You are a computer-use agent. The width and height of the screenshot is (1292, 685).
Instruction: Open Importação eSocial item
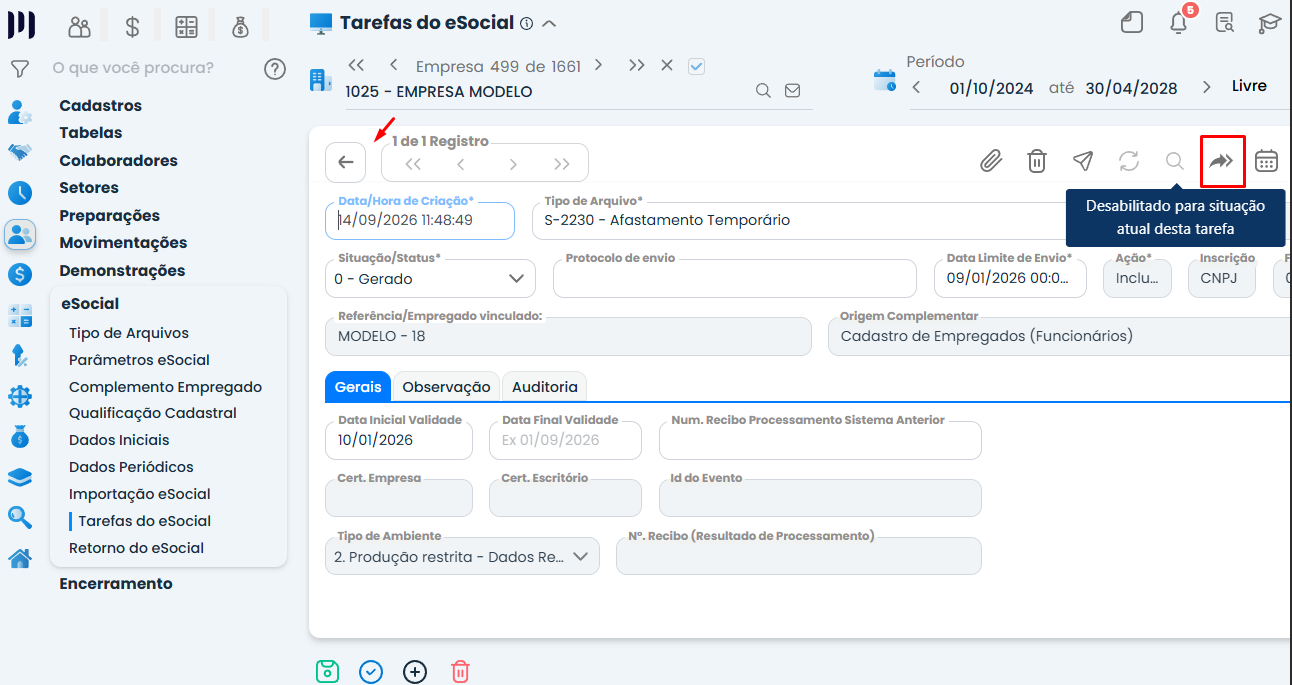coord(140,494)
